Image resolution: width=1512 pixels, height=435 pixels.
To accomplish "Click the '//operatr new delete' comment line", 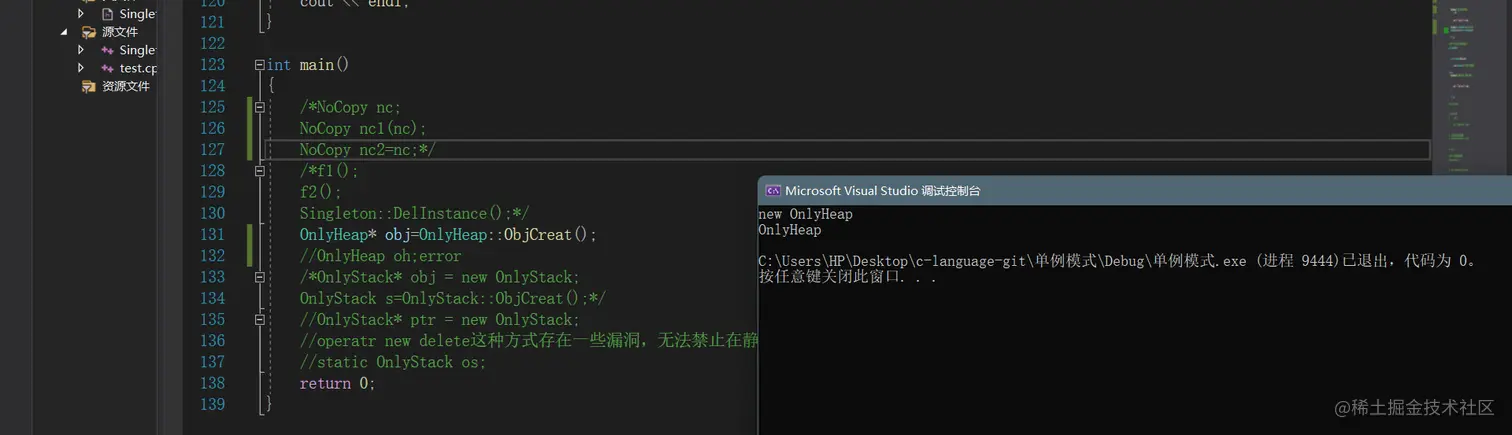I will (528, 341).
